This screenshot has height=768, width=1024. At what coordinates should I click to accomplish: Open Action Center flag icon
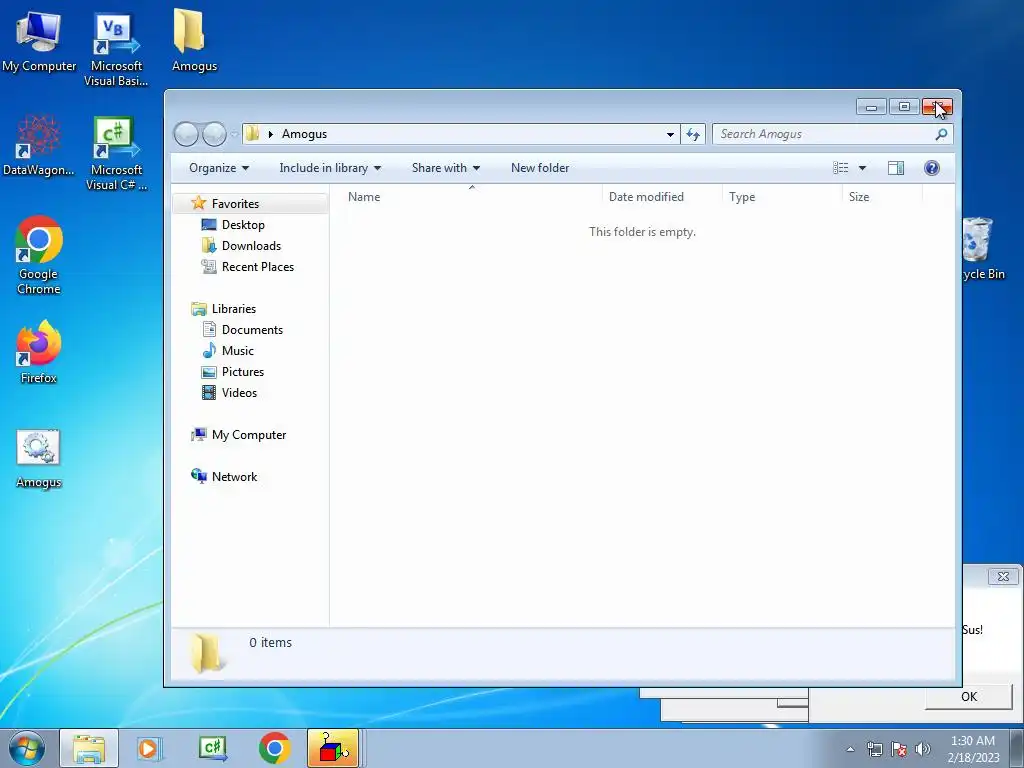pyautogui.click(x=899, y=749)
